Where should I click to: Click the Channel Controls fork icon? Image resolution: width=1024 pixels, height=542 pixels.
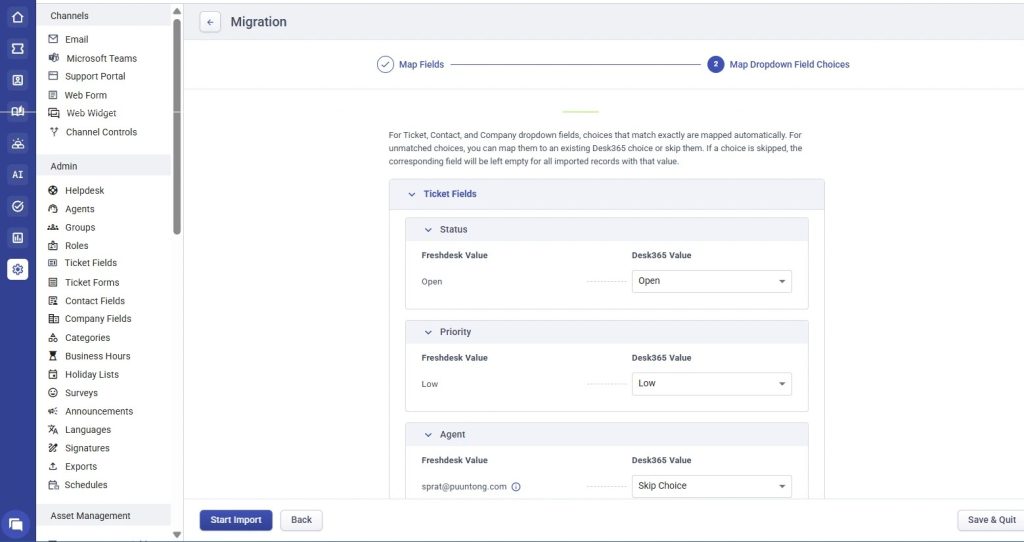[54, 131]
